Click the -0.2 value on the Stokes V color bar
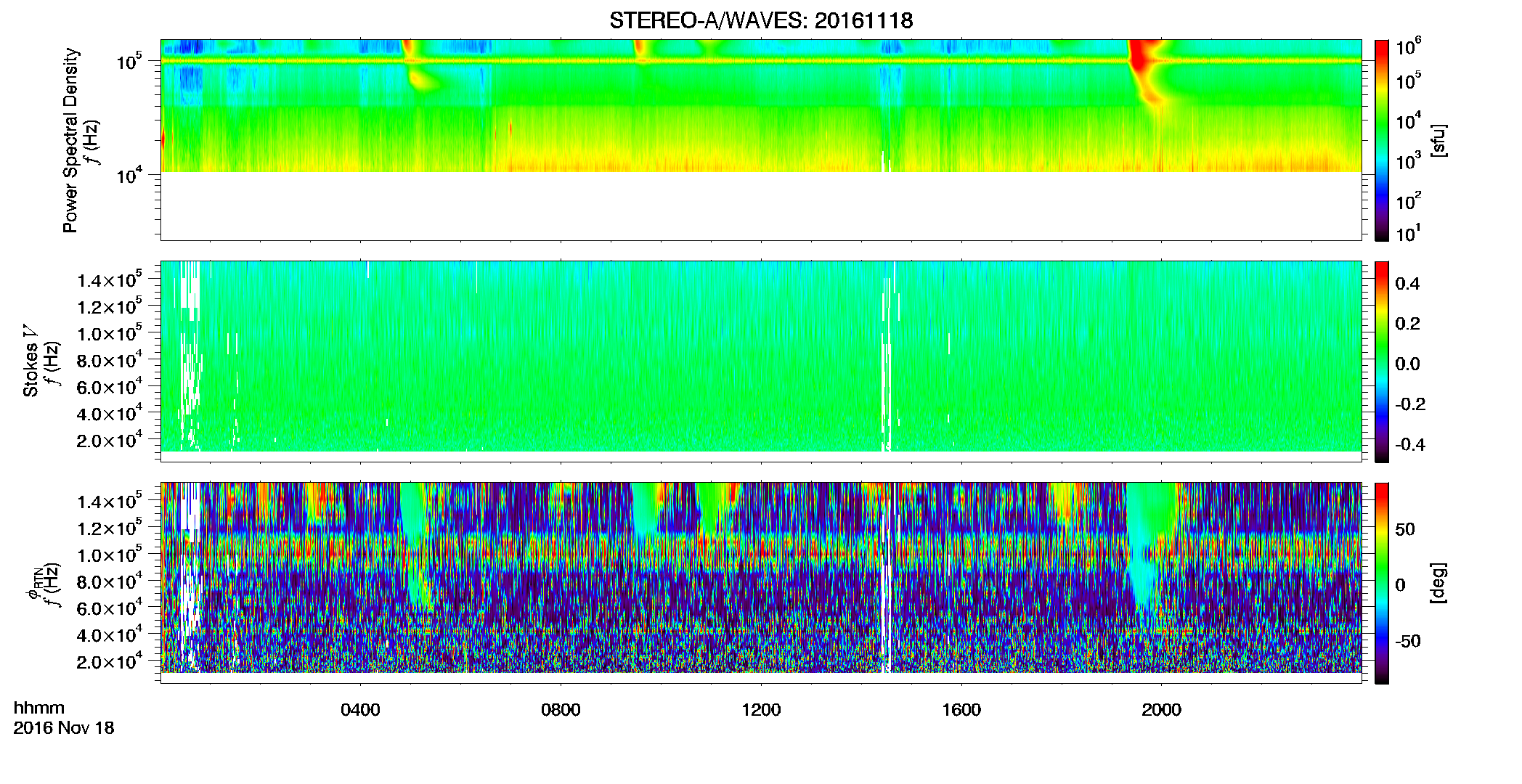This screenshot has height=784, width=1522. pos(1410,404)
